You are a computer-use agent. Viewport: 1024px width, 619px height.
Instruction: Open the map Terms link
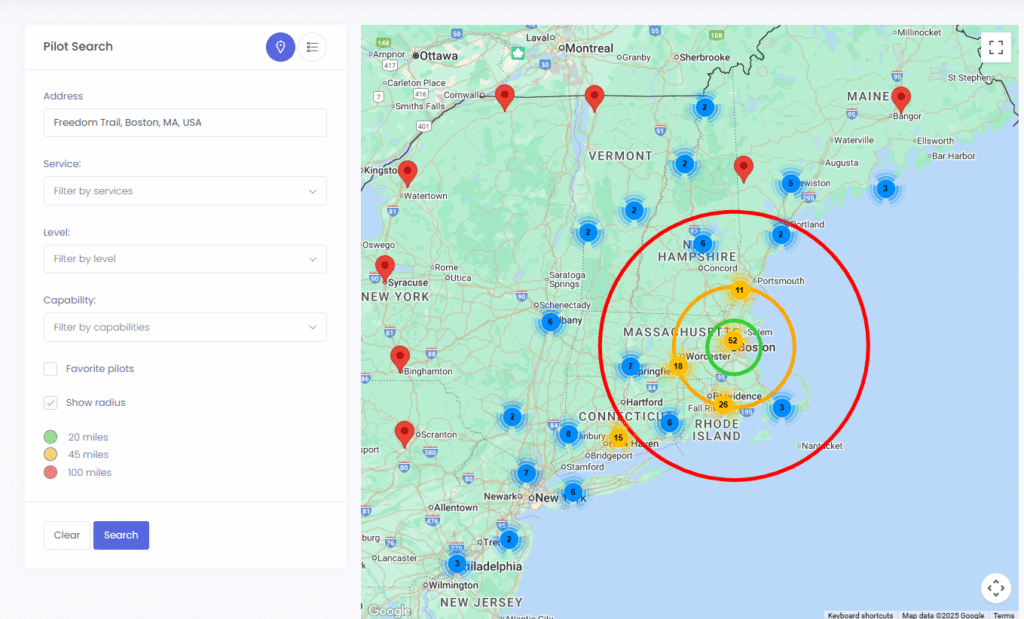pos(1003,615)
